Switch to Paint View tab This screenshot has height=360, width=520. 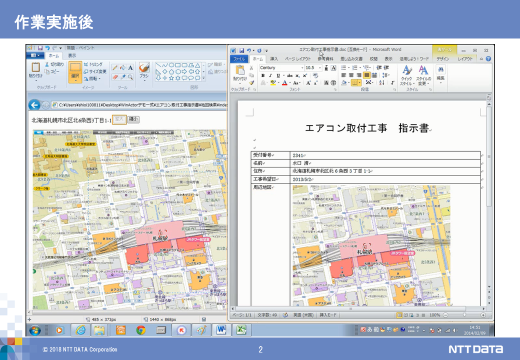(x=72, y=55)
